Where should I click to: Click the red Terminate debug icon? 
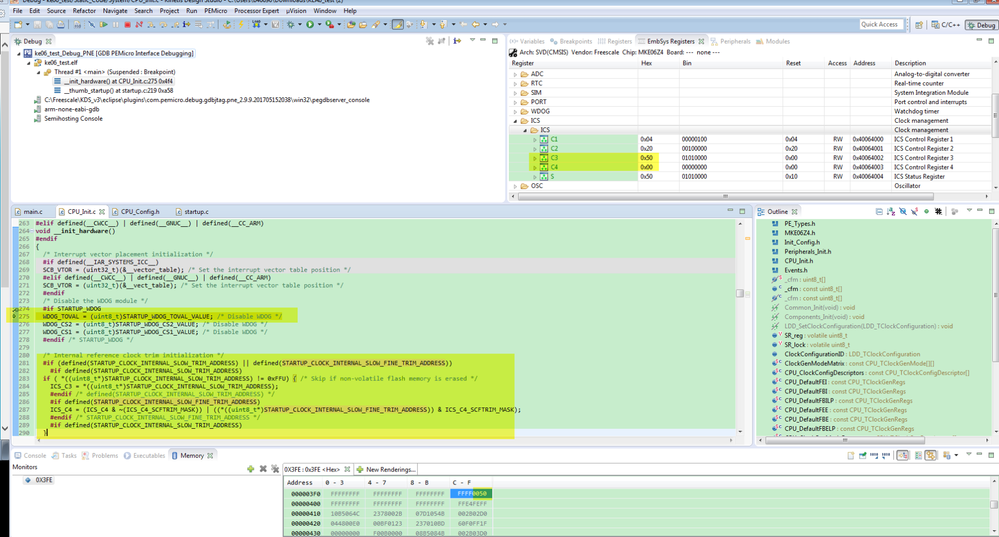[127, 24]
